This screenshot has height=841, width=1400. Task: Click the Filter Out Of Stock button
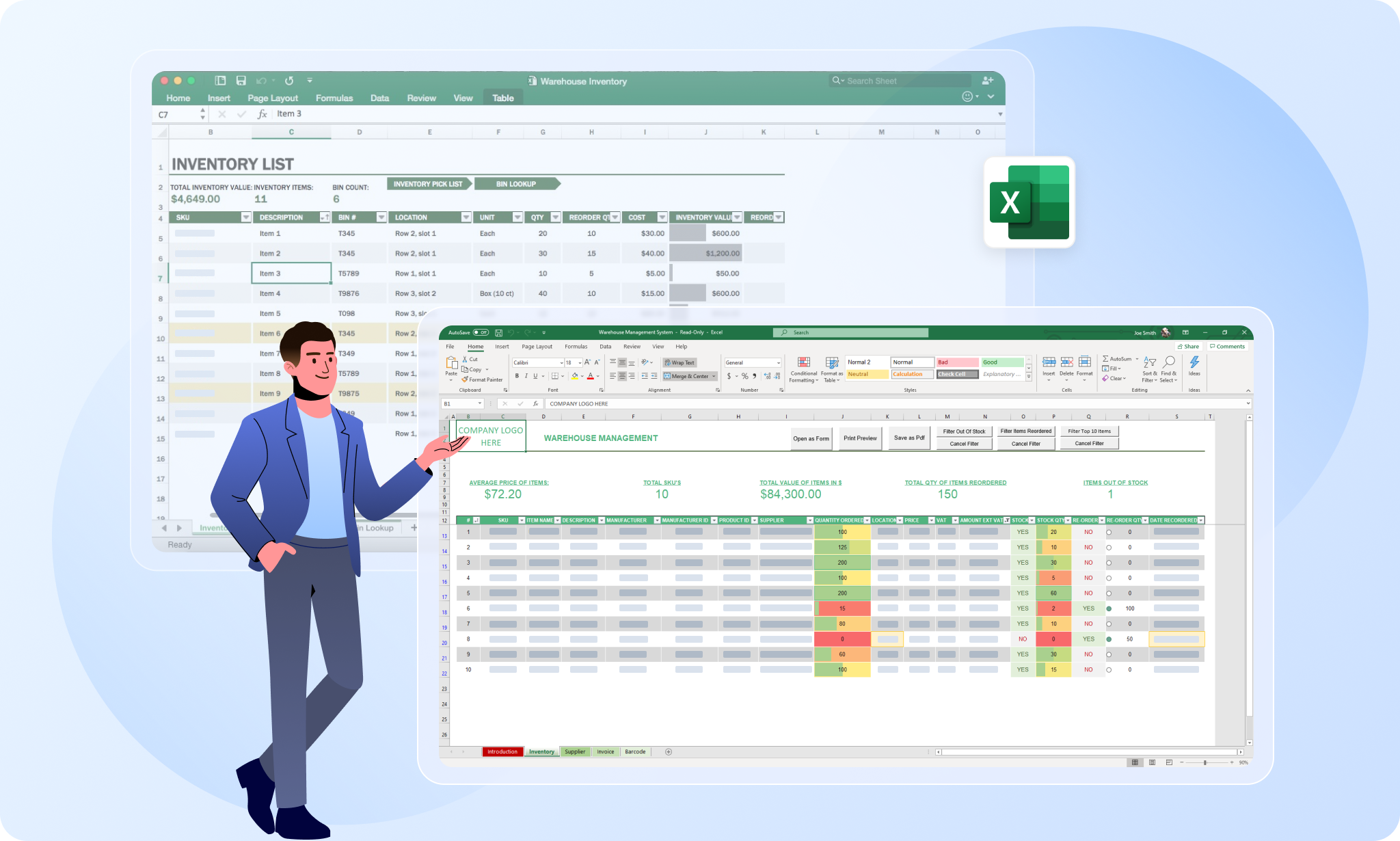coord(964,431)
